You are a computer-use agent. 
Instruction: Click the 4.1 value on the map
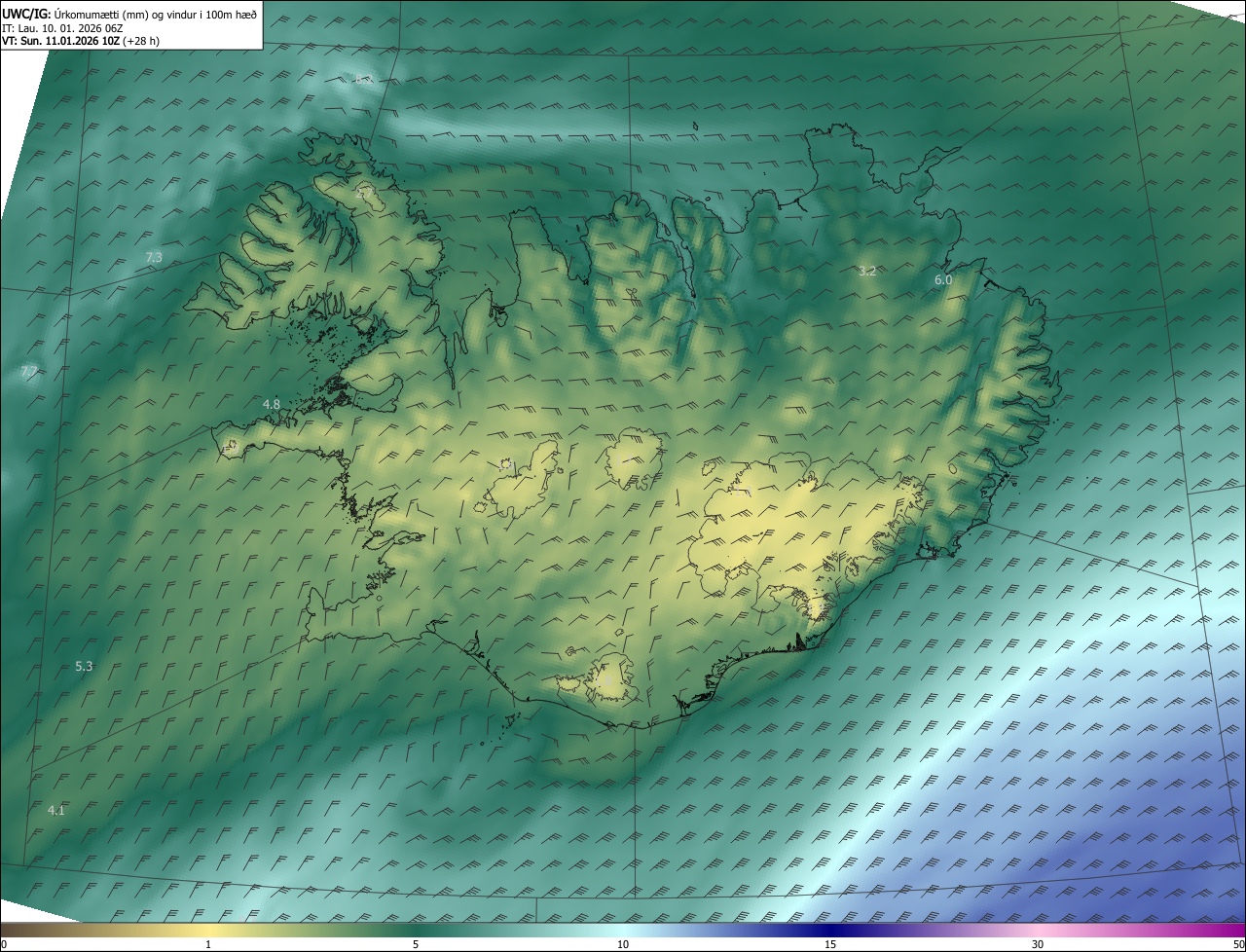click(x=56, y=810)
